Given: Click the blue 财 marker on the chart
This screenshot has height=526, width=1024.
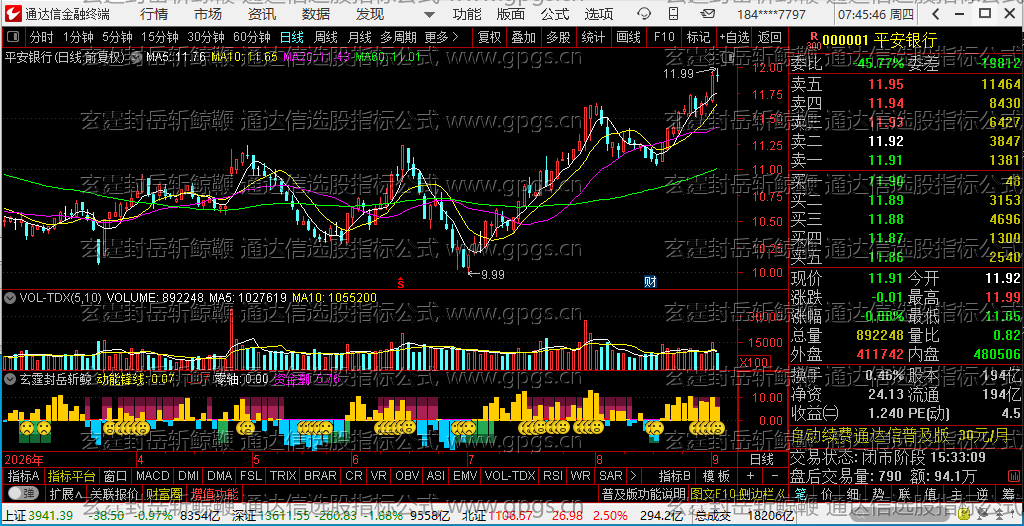Looking at the screenshot, I should pos(650,282).
